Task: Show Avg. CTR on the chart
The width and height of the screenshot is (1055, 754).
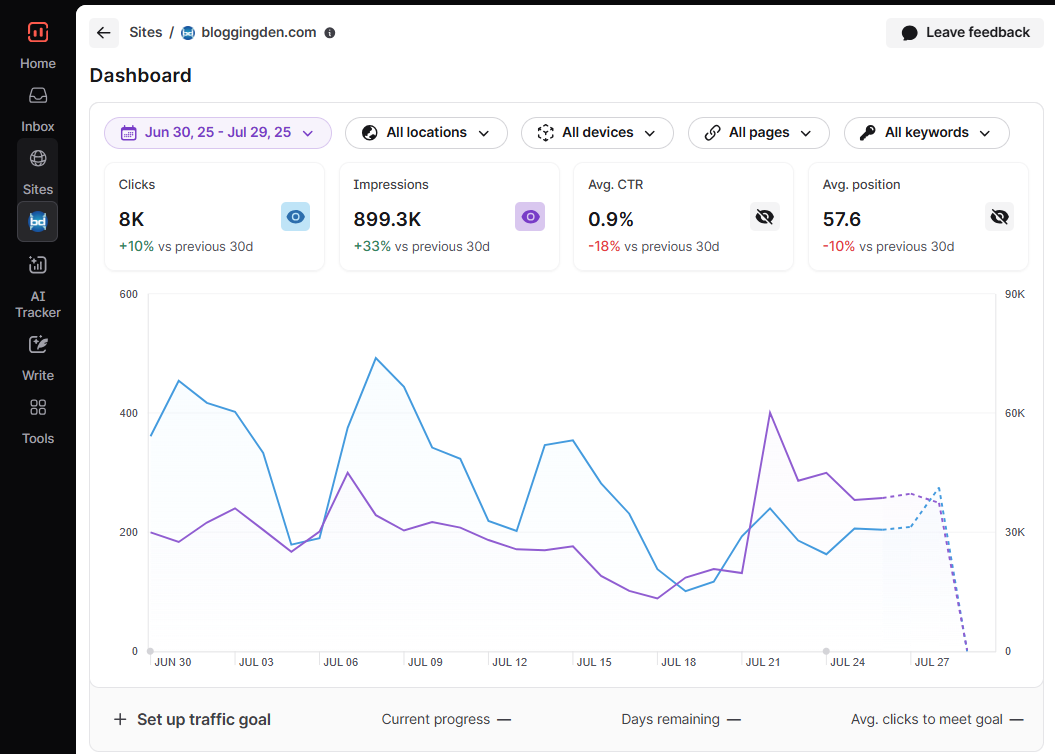Action: [x=765, y=216]
